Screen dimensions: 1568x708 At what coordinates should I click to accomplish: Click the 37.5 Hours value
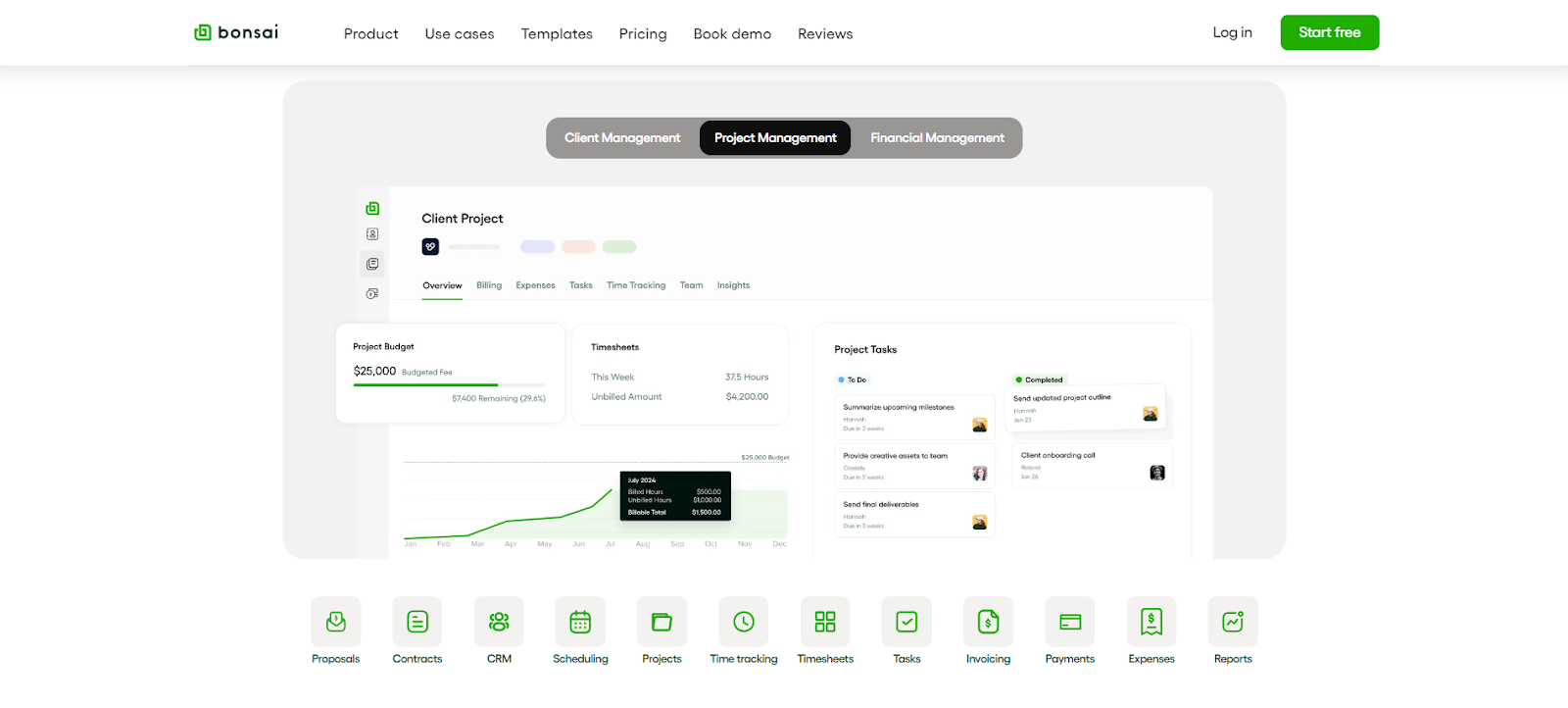(747, 378)
